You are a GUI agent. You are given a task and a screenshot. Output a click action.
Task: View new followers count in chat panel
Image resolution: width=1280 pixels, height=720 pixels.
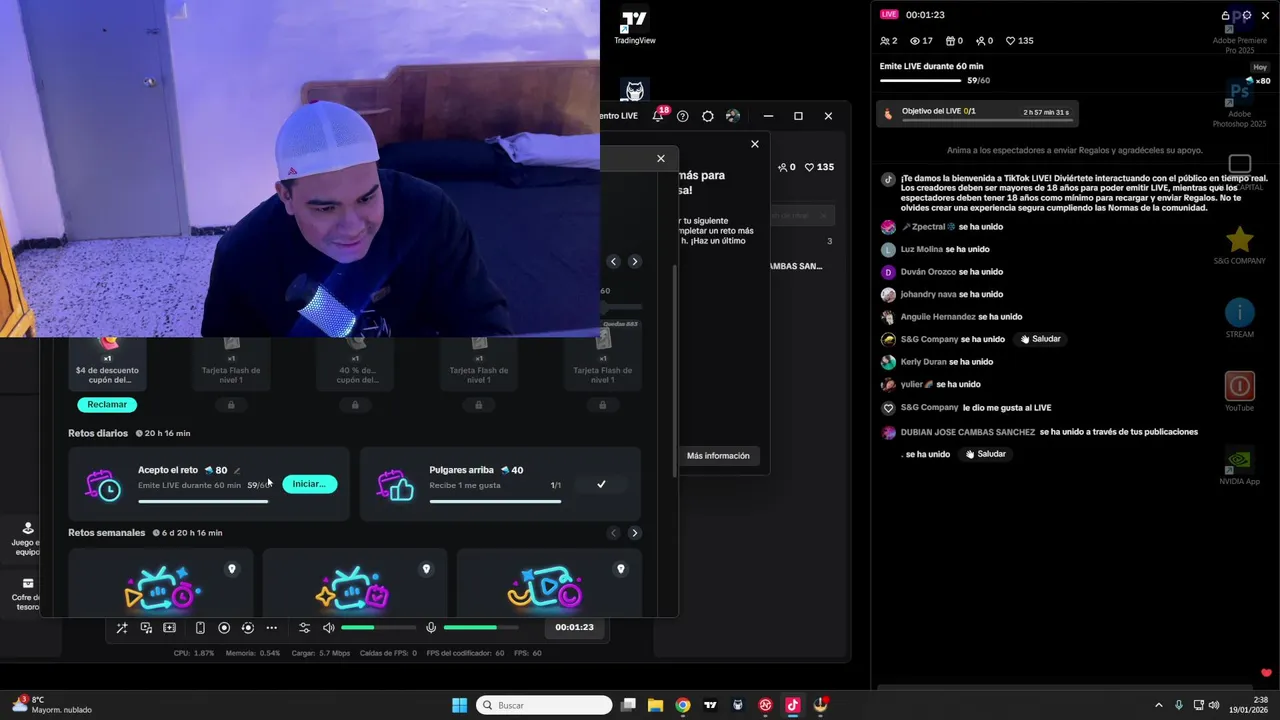click(x=985, y=41)
